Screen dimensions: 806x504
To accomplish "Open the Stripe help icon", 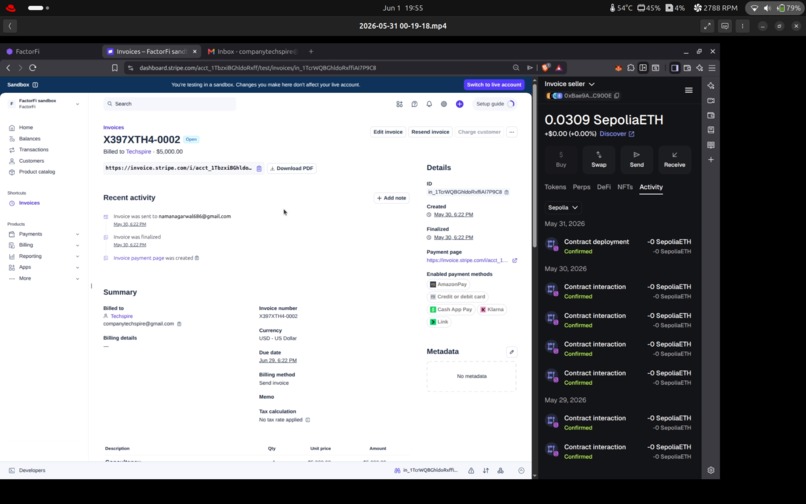I will pos(414,104).
